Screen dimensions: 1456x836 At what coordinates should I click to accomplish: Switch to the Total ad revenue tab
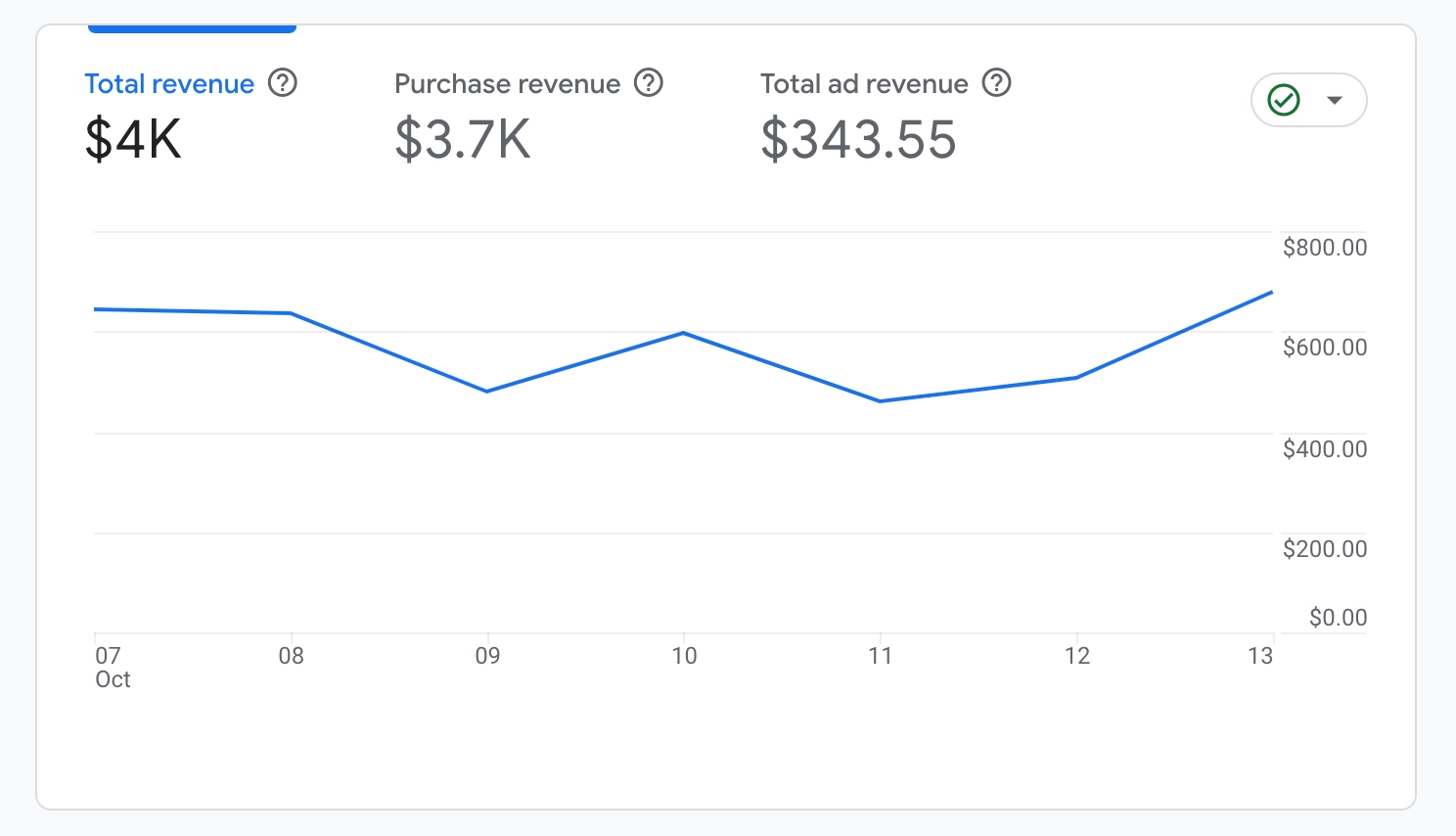tap(864, 84)
